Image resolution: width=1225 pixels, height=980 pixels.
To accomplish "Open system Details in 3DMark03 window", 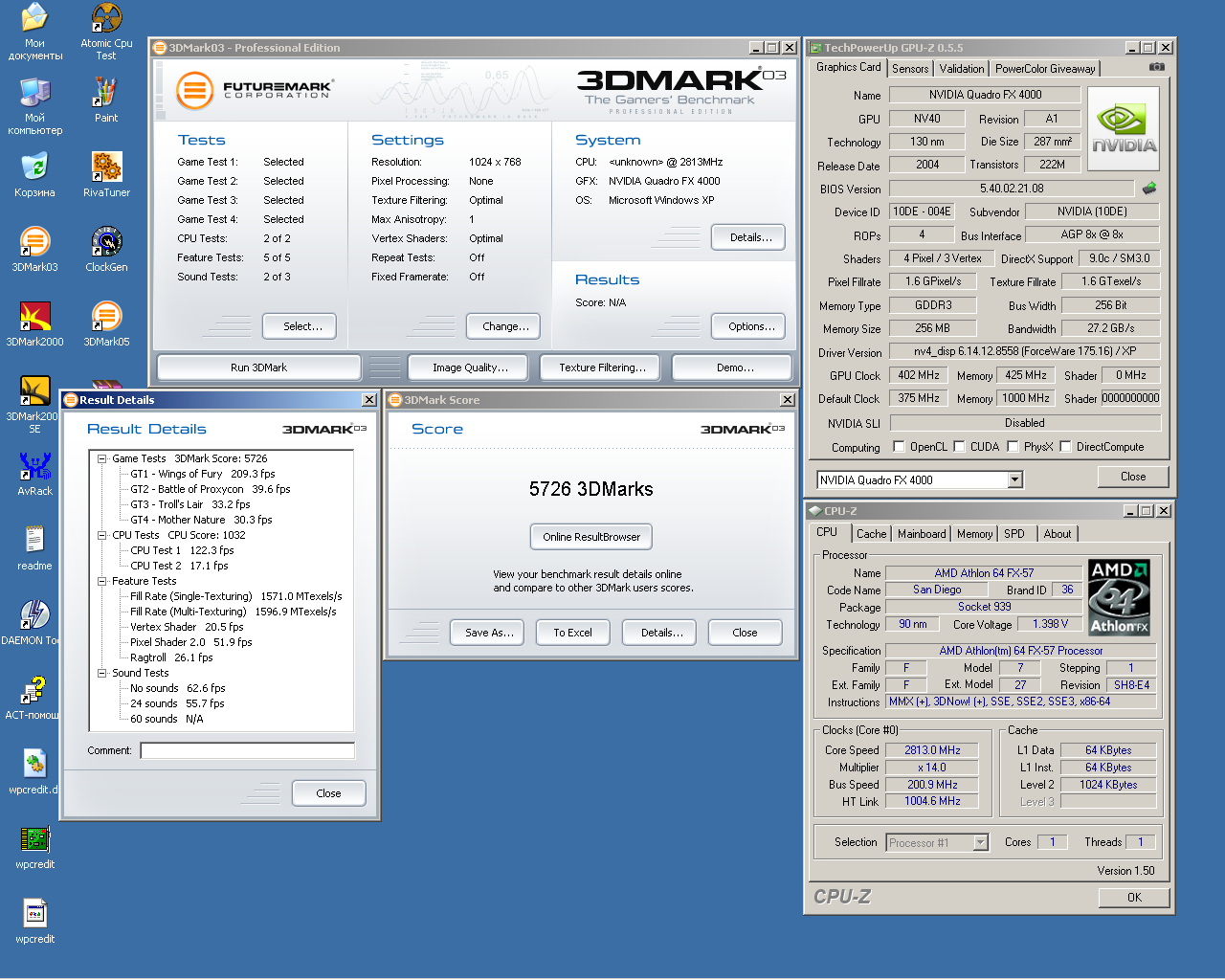I will click(750, 237).
